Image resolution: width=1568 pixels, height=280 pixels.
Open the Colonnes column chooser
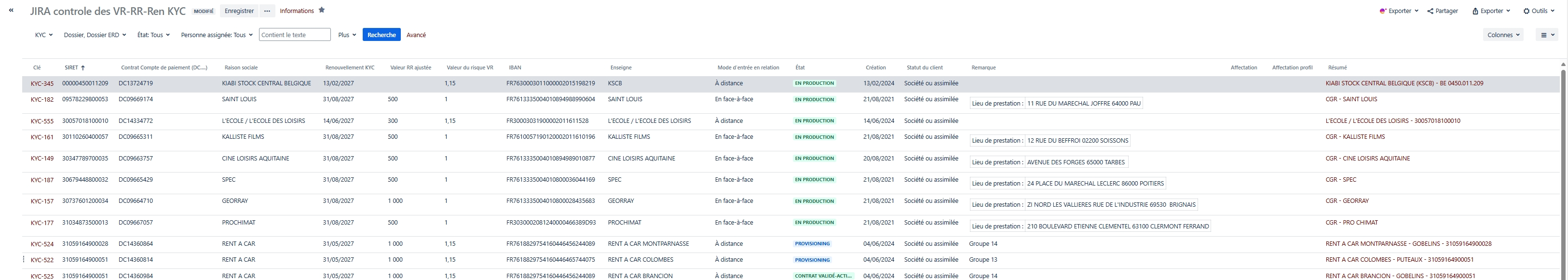(1503, 35)
